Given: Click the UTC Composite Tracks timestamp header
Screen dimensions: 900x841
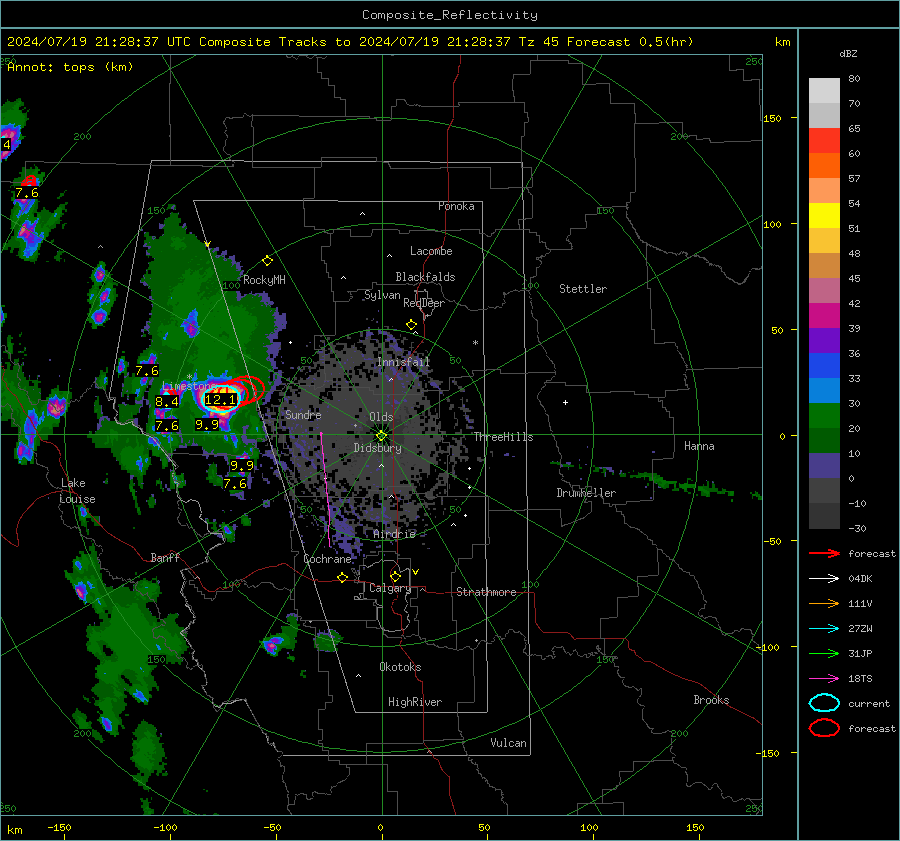Looking at the screenshot, I should tap(350, 42).
